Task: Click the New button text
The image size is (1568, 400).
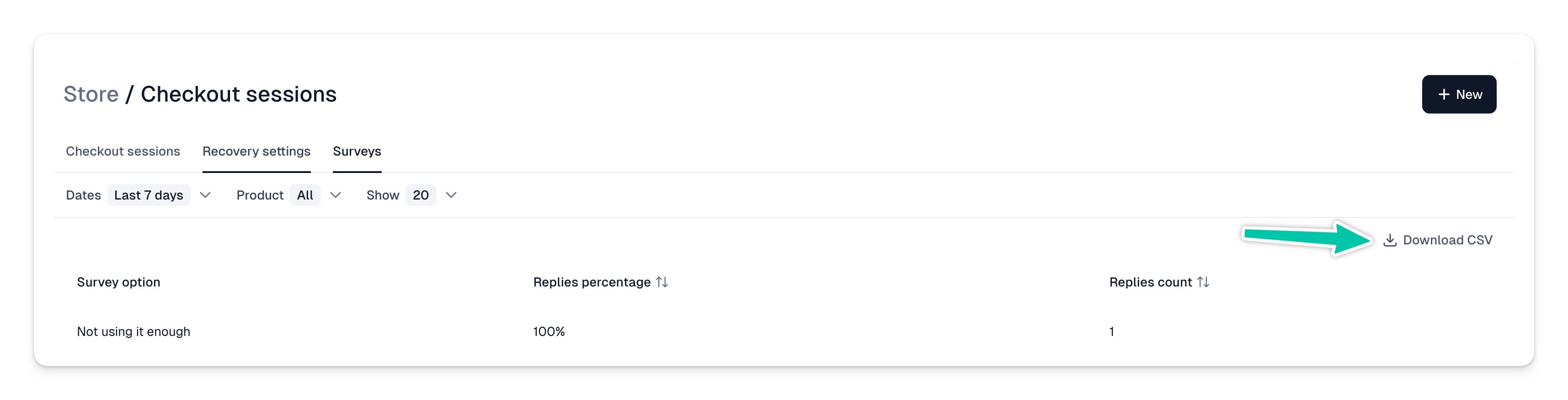Action: click(x=1469, y=95)
